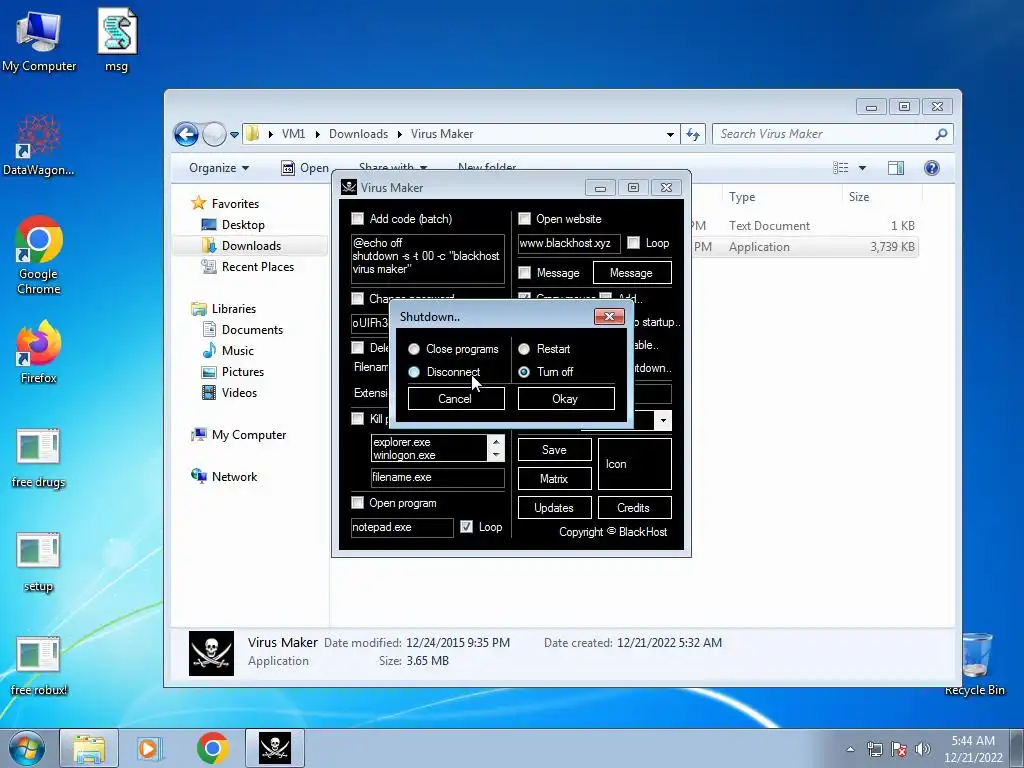Screen dimensions: 1024x768
Task: Open the Chrome taskbar icon
Action: 212,748
